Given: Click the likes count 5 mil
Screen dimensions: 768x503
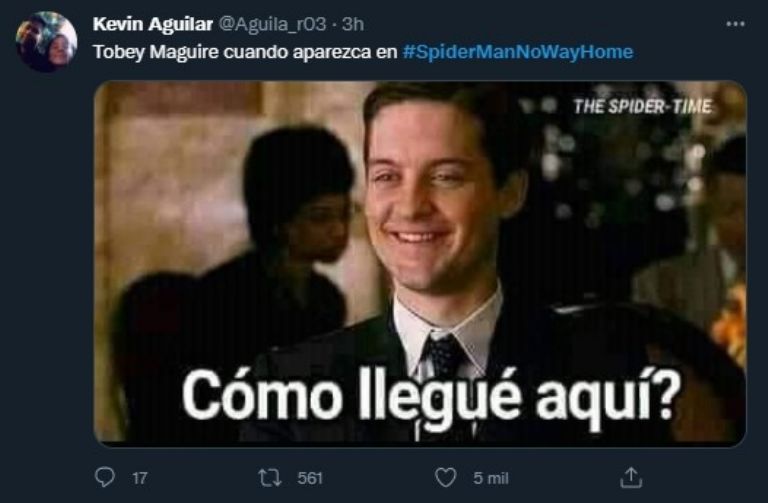Looking at the screenshot, I should (491, 478).
